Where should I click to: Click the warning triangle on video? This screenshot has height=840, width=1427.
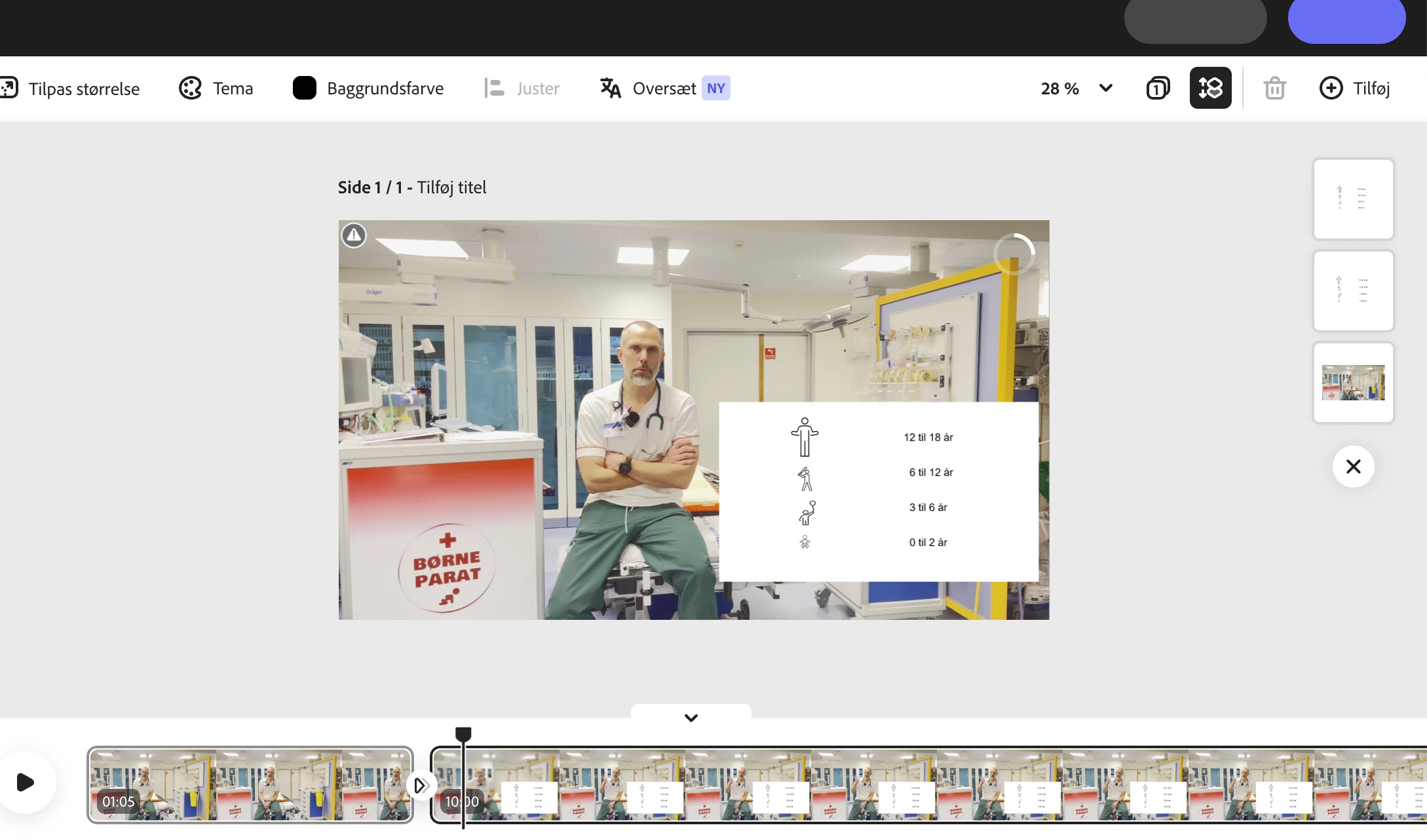click(x=354, y=235)
